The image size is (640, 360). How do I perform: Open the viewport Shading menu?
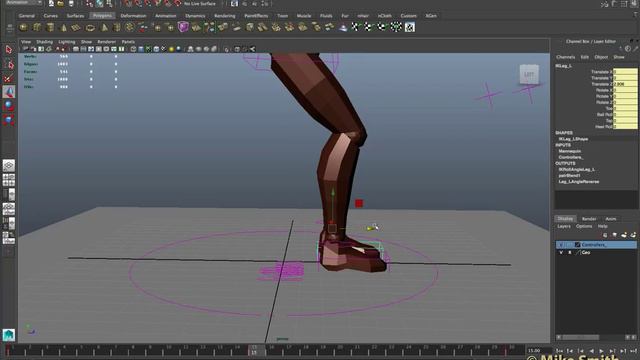coord(44,42)
